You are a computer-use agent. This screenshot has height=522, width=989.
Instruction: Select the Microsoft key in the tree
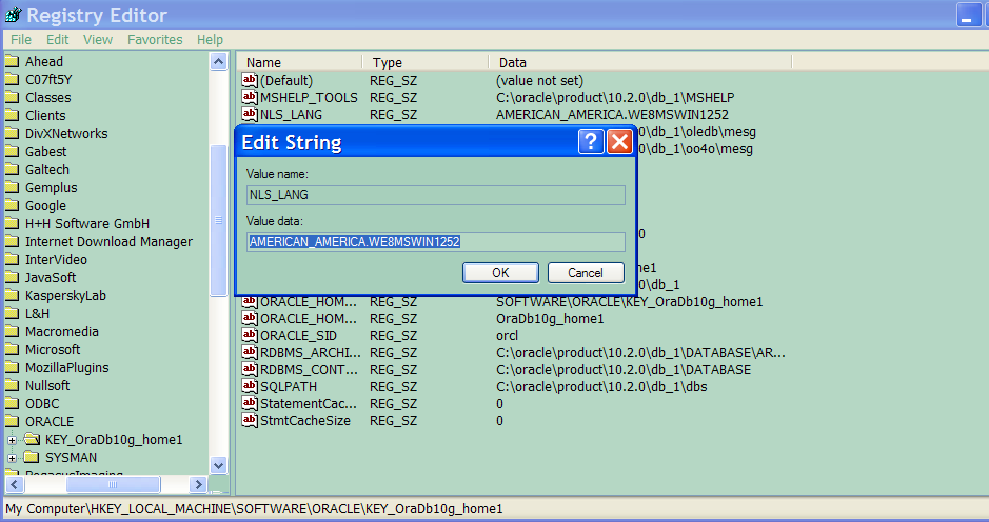tap(52, 350)
